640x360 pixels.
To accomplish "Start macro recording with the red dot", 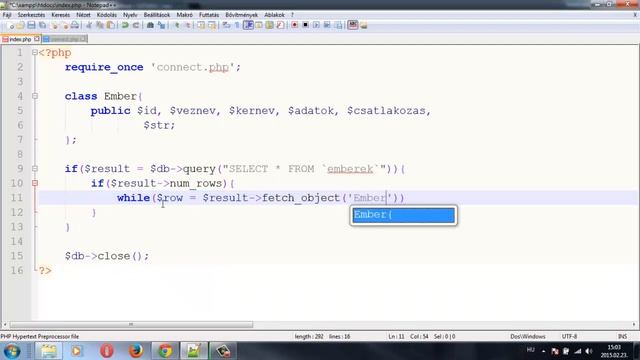I will click(295, 25).
